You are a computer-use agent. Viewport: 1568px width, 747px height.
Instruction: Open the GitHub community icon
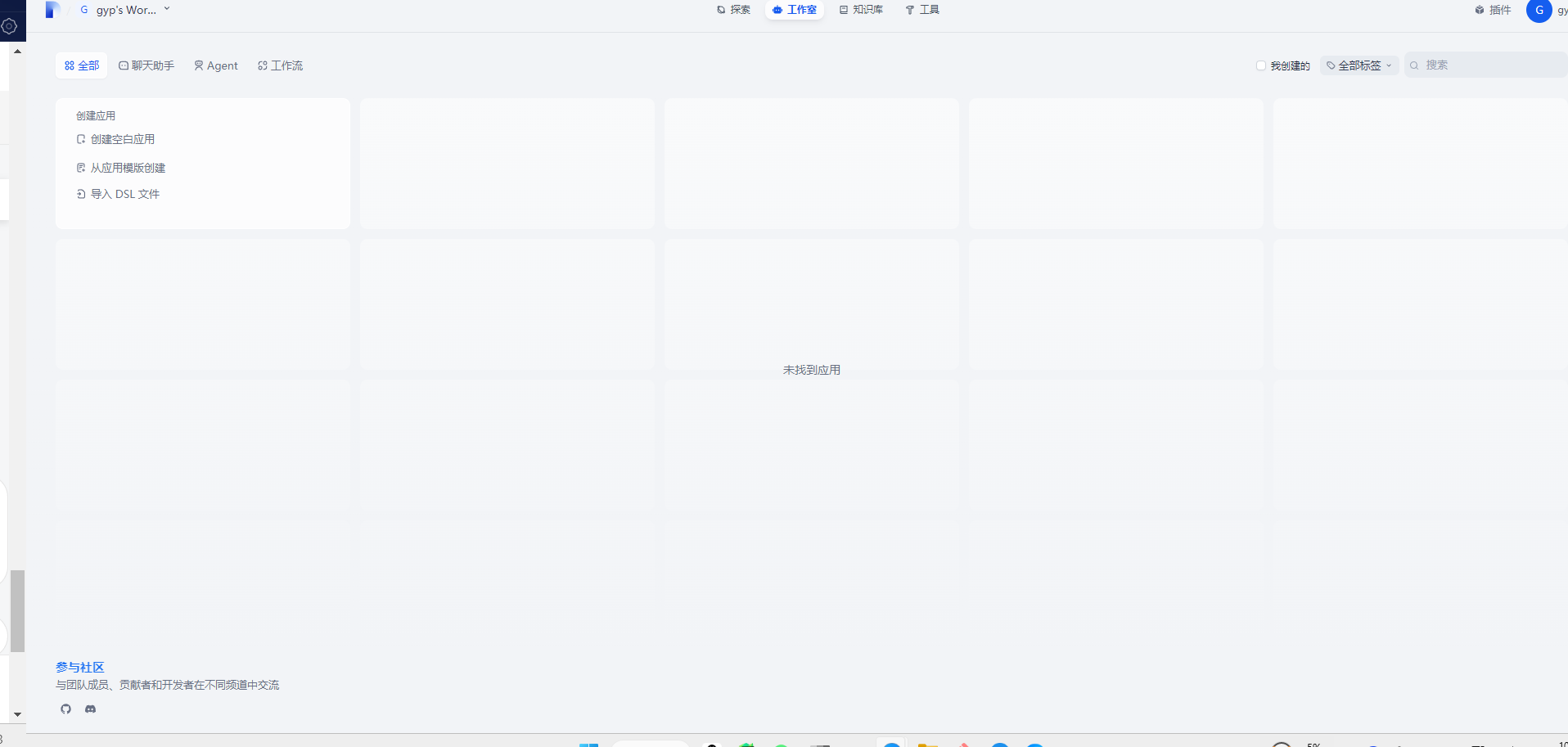point(66,709)
